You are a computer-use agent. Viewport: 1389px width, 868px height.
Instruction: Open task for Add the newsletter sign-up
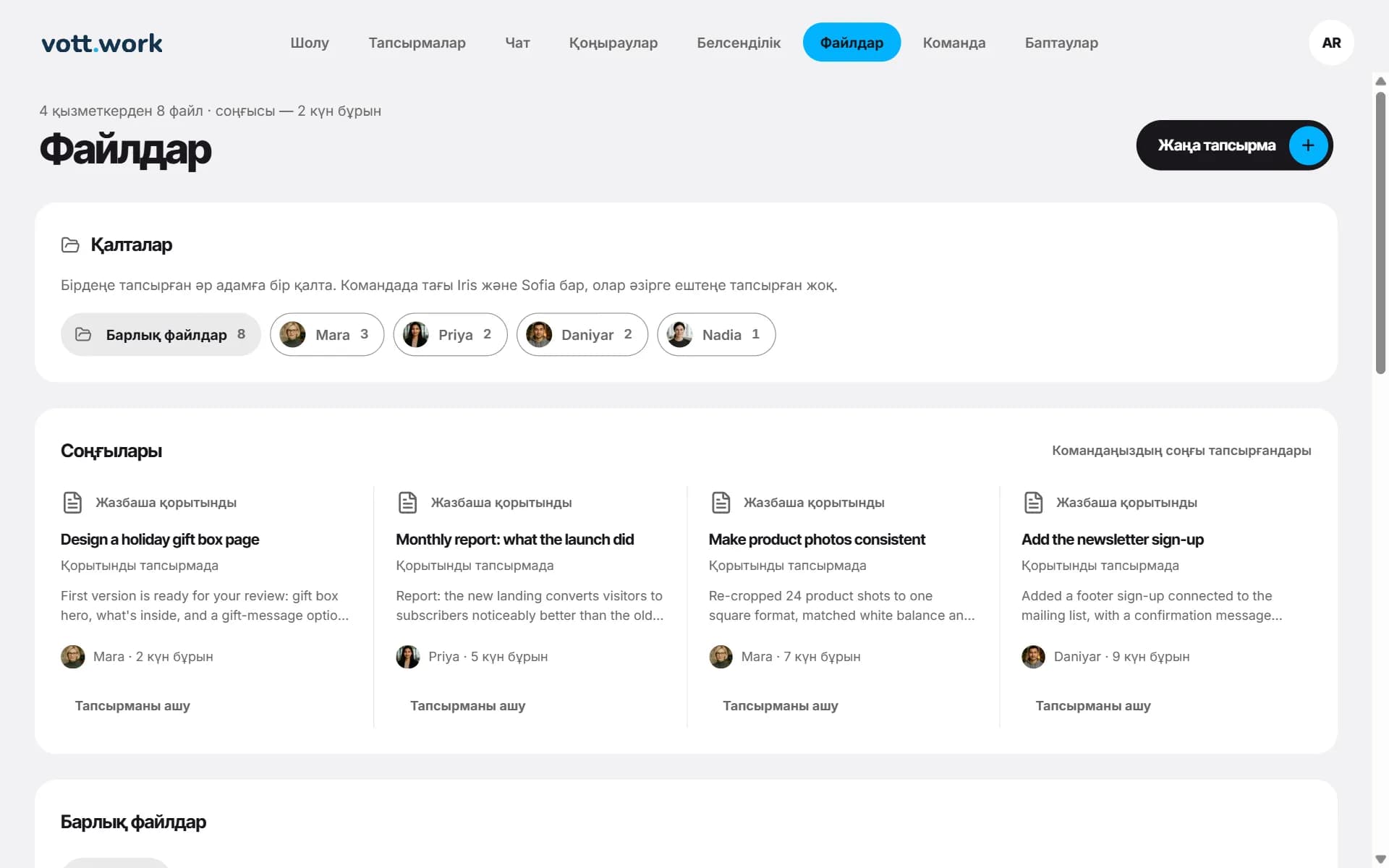click(x=1093, y=706)
